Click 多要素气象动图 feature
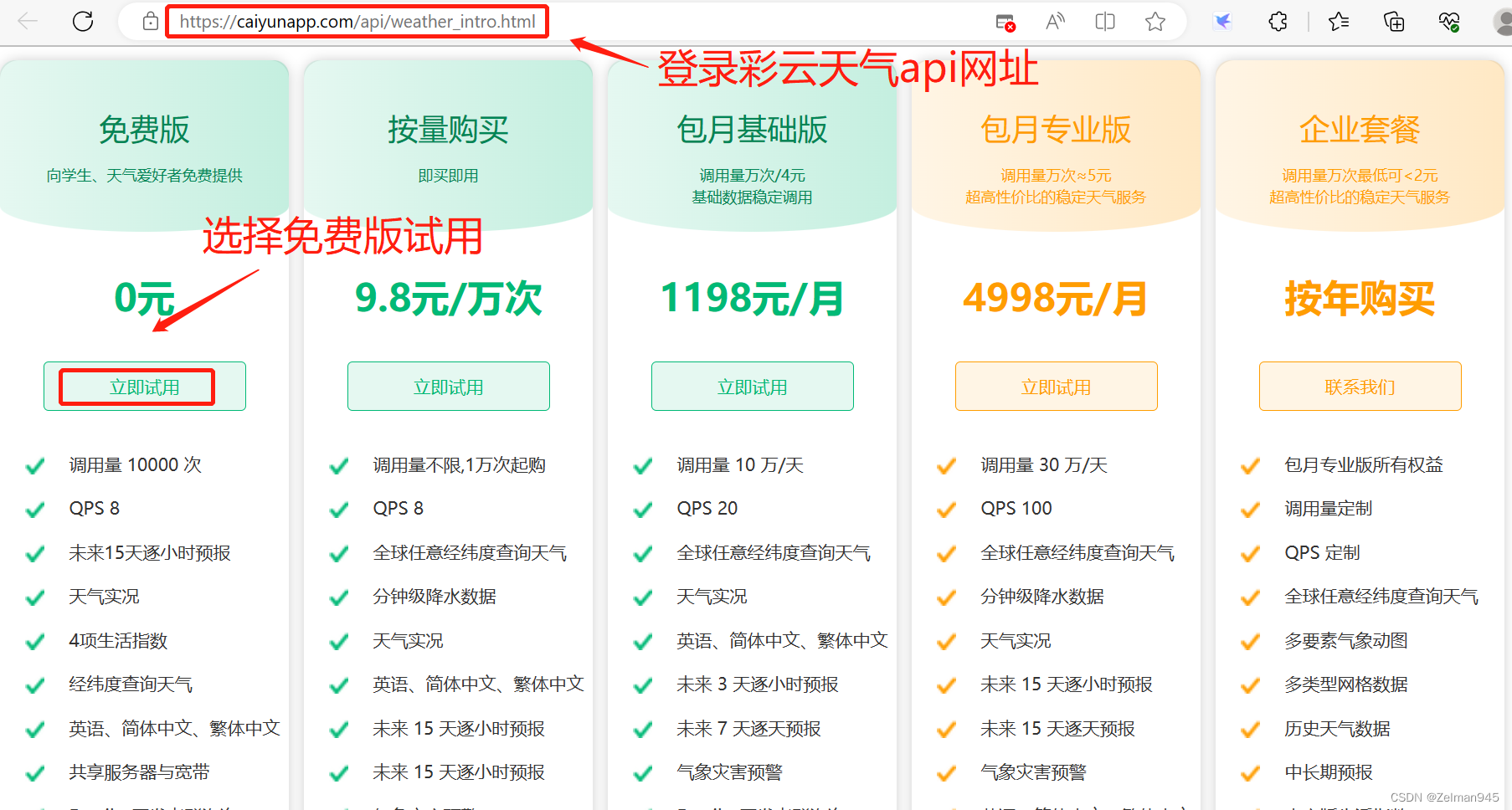Screen dimensions: 1512x810 (x=1346, y=641)
